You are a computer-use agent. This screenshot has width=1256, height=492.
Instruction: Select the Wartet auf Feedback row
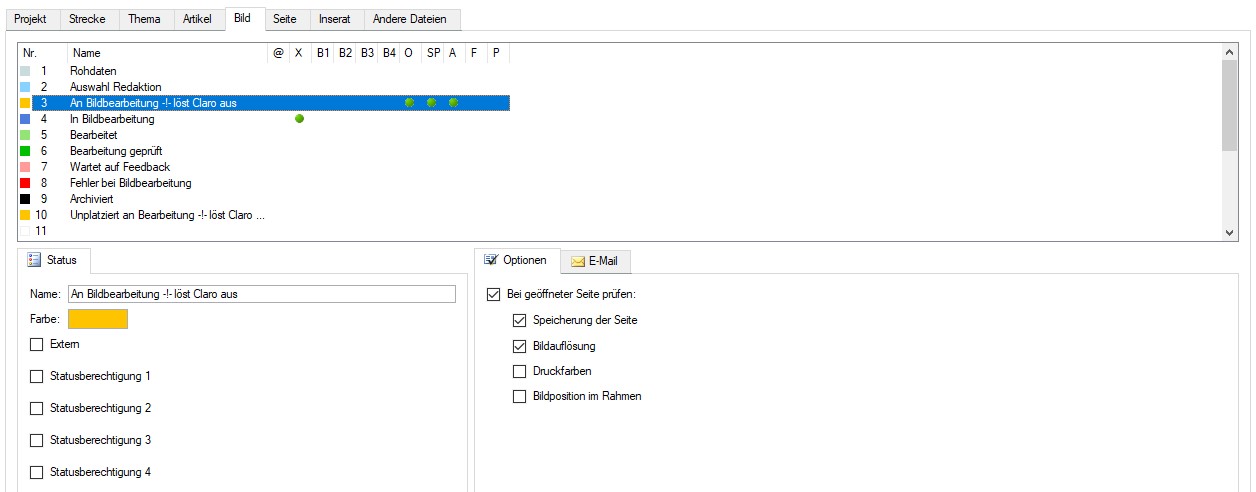point(119,167)
